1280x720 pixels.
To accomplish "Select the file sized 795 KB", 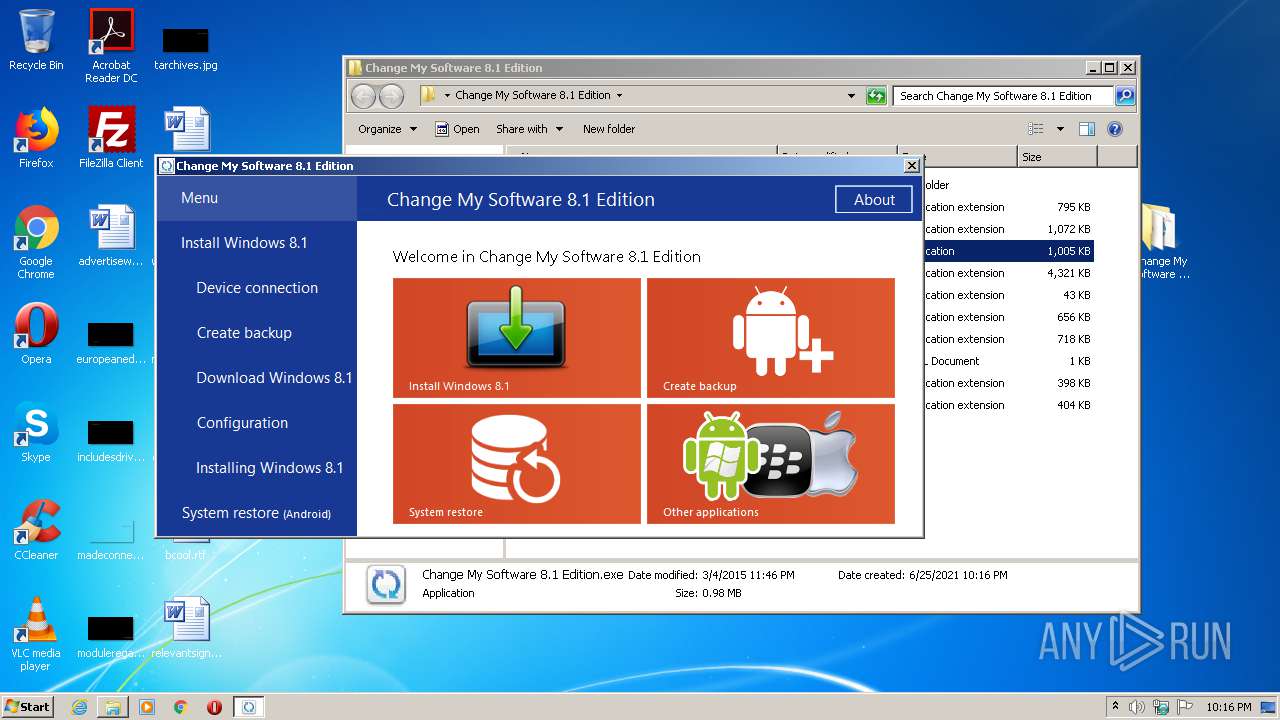I will [1007, 207].
